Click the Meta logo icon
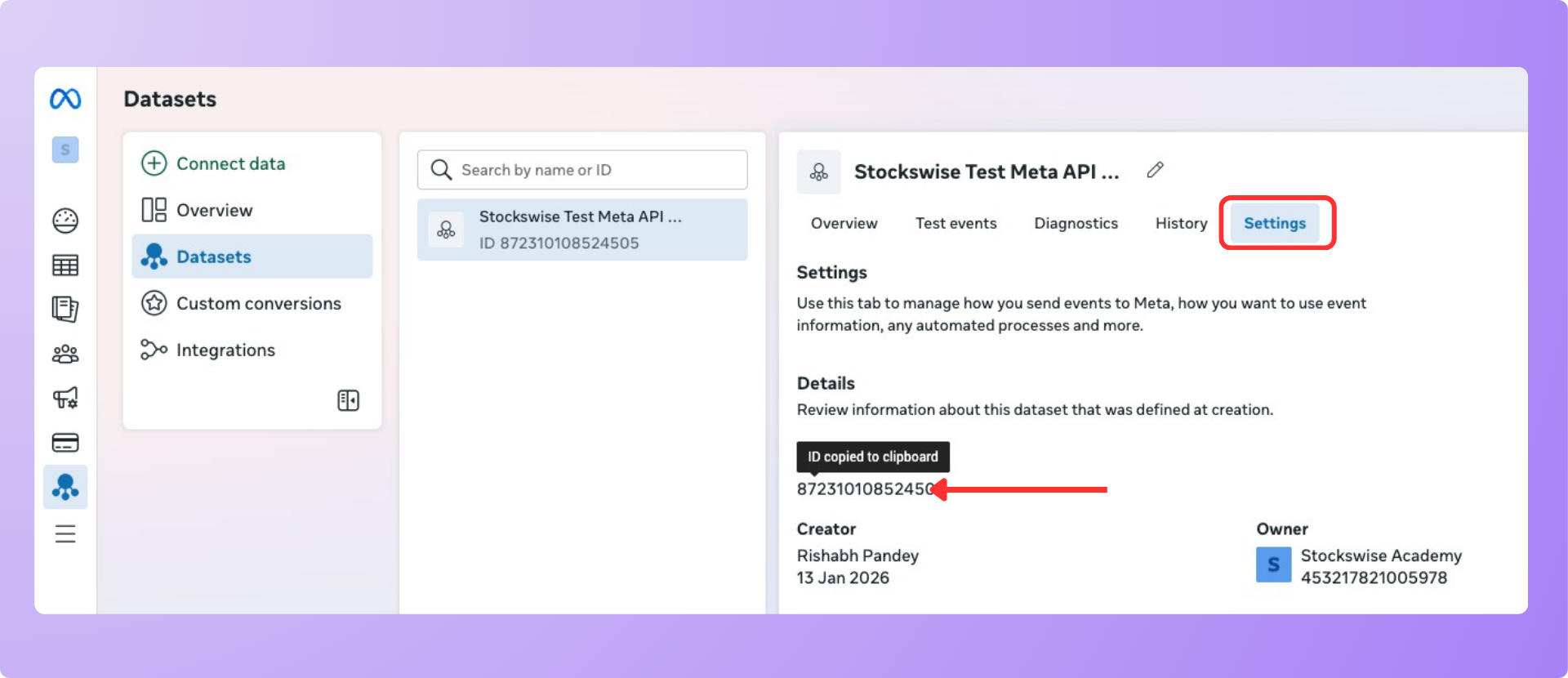The height and width of the screenshot is (678, 1568). coord(65,99)
